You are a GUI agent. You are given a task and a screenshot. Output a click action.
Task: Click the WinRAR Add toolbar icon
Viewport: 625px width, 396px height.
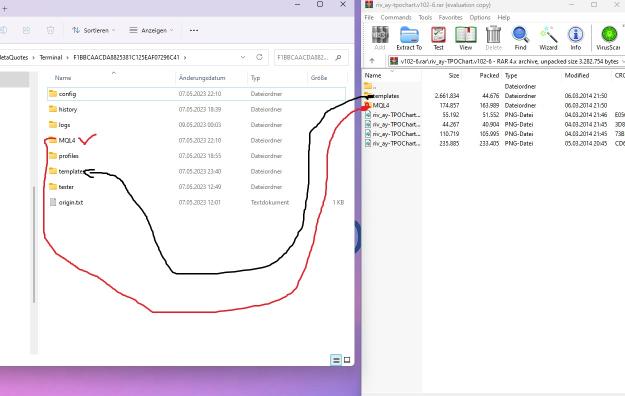[x=380, y=38]
